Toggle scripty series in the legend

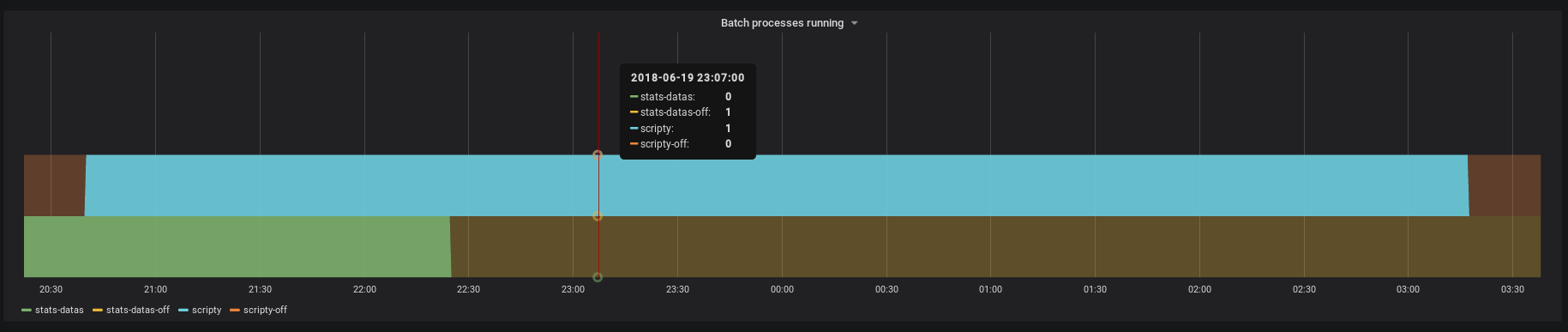coord(206,311)
